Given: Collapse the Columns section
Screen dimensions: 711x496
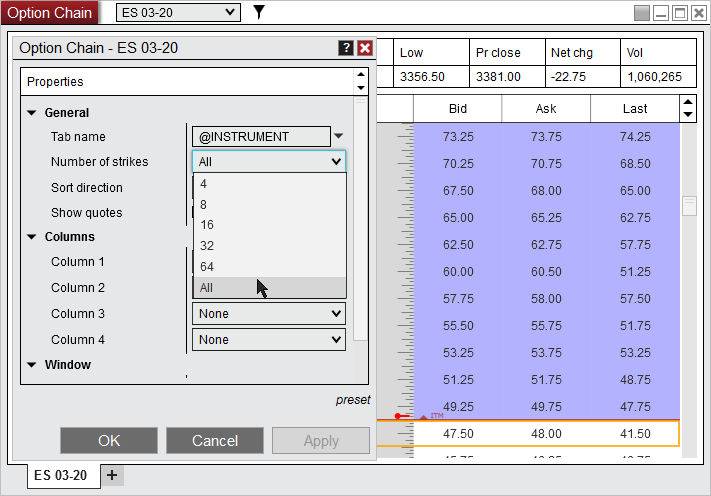Looking at the screenshot, I should click(32, 237).
